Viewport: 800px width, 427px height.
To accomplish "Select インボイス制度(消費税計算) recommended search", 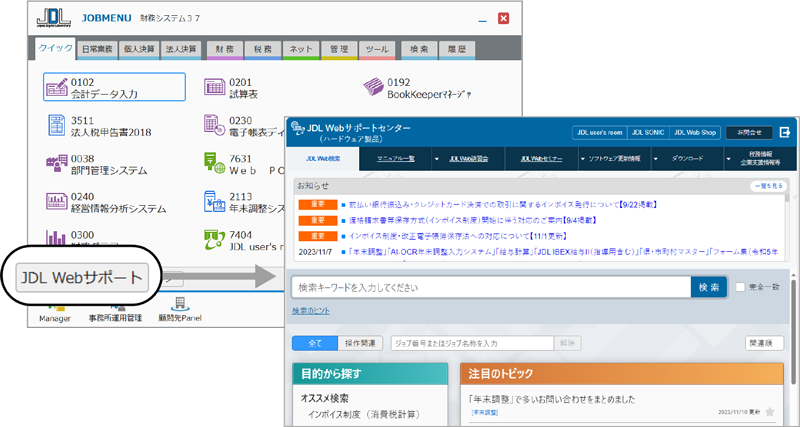I will (x=364, y=414).
